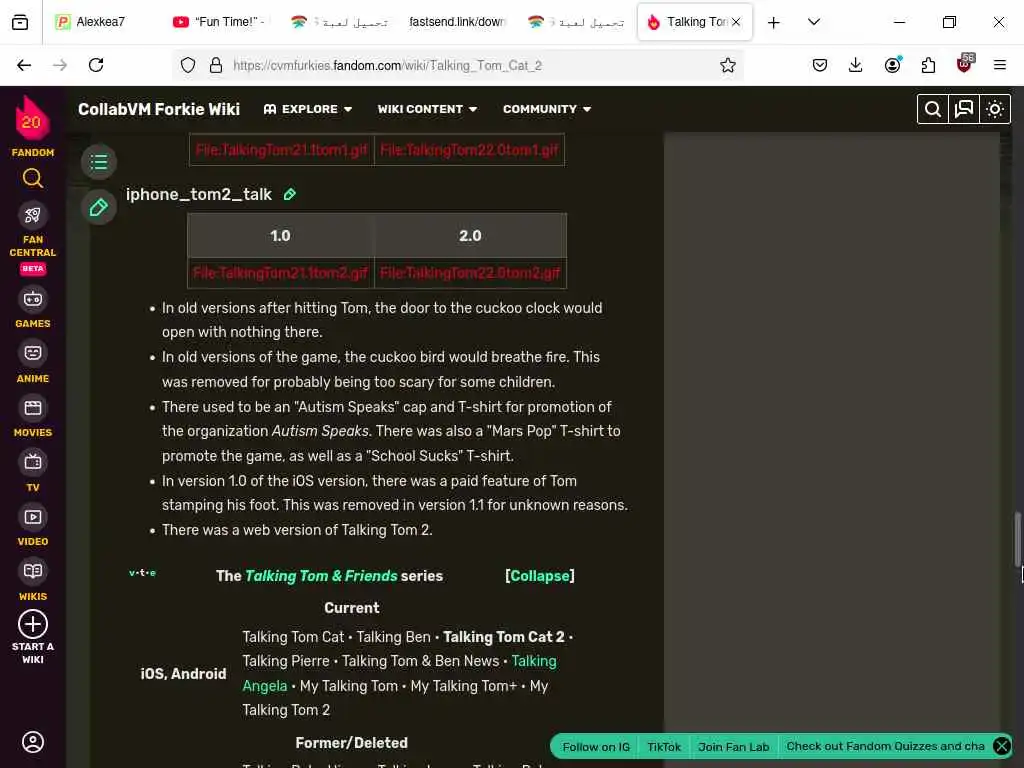This screenshot has width=1024, height=768.
Task: Open the Games sidebar icon
Action: click(33, 299)
